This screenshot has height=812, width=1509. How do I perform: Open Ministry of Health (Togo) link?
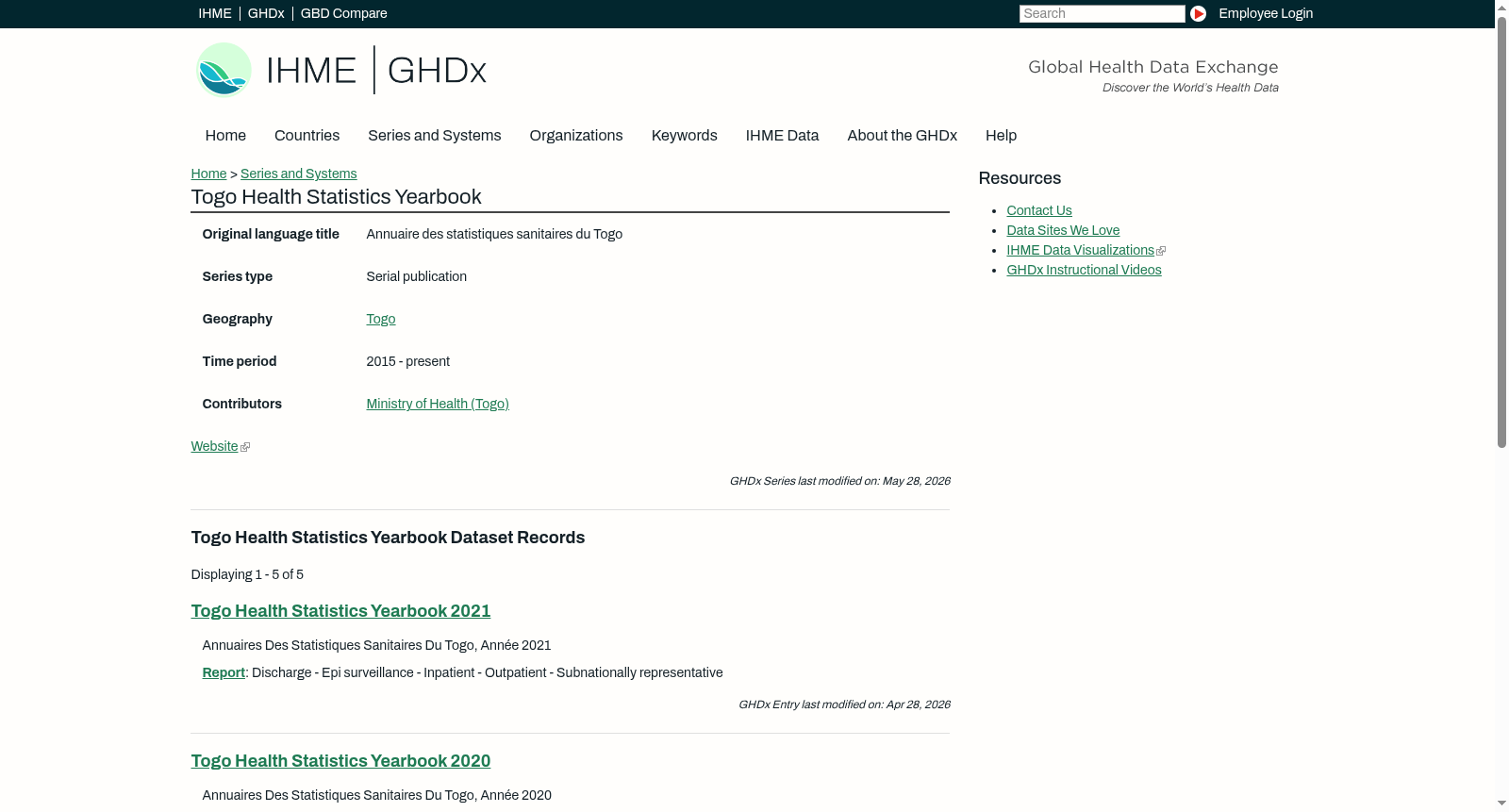[438, 404]
